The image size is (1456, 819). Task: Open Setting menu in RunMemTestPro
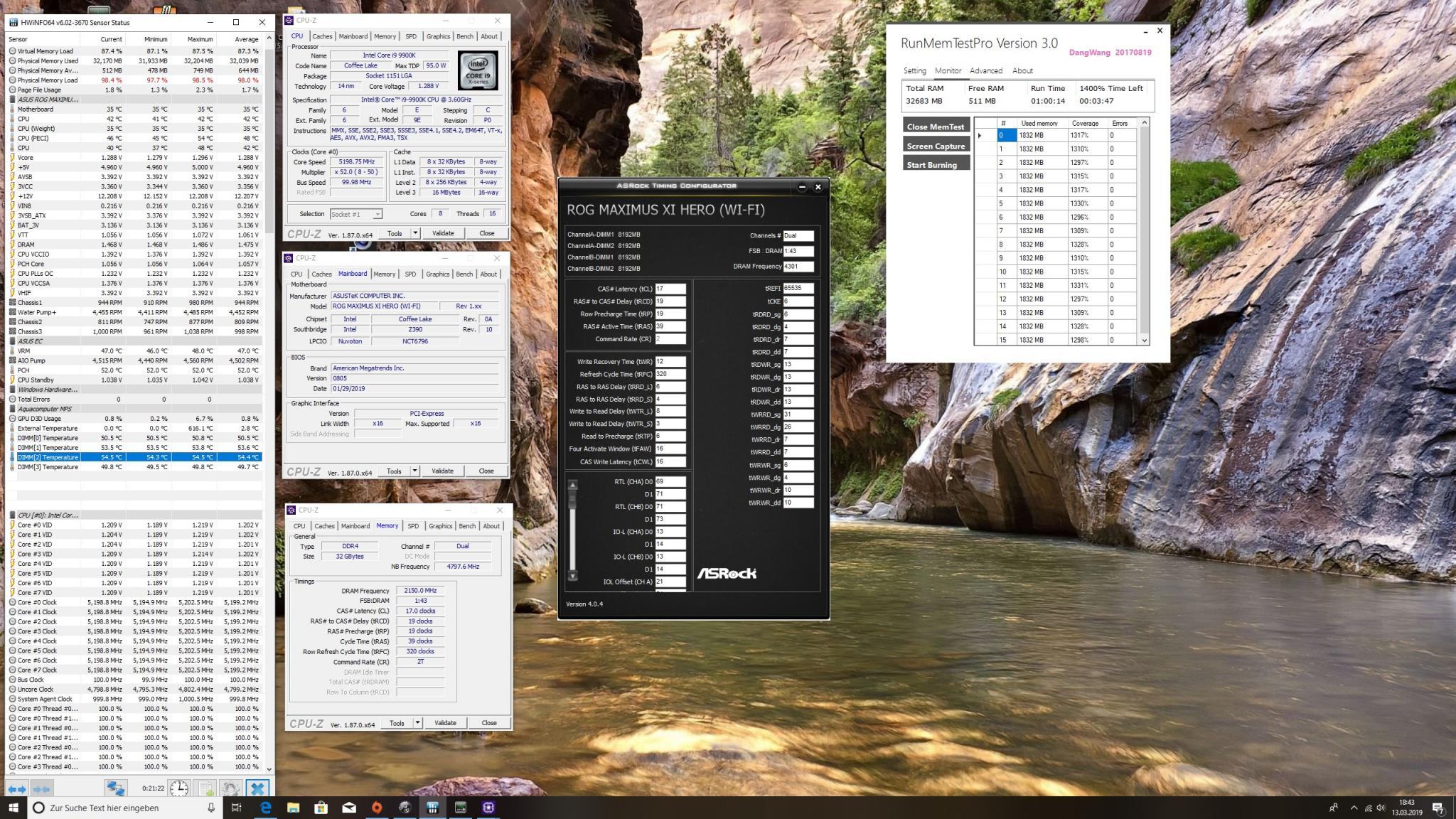915,70
